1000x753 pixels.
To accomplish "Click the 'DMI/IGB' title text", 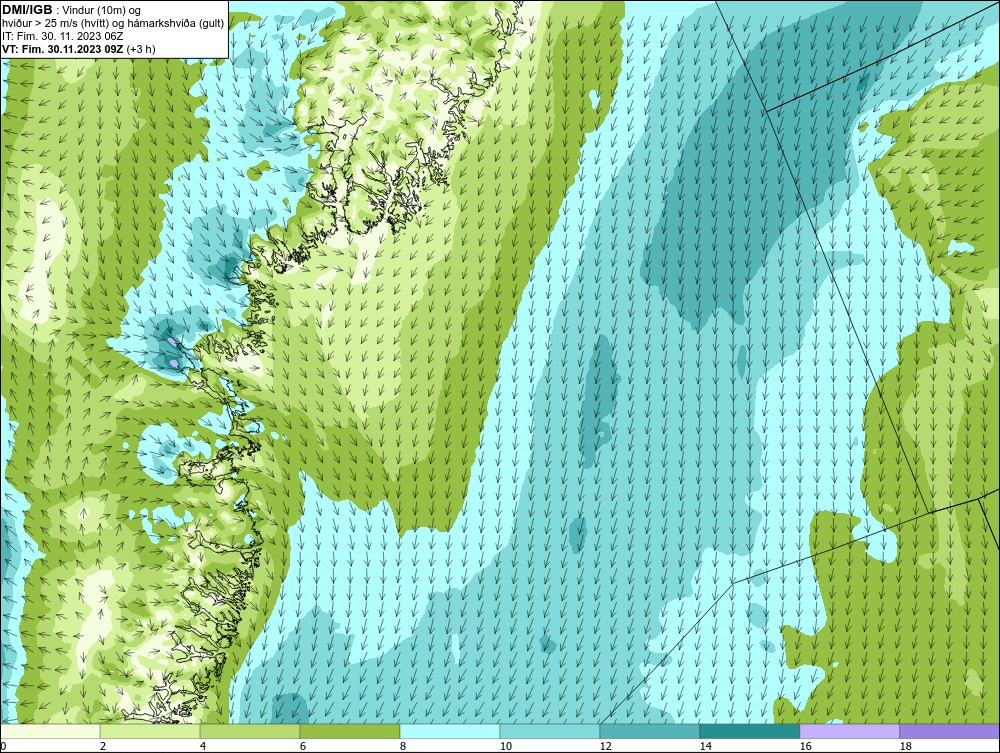I will [x=27, y=10].
